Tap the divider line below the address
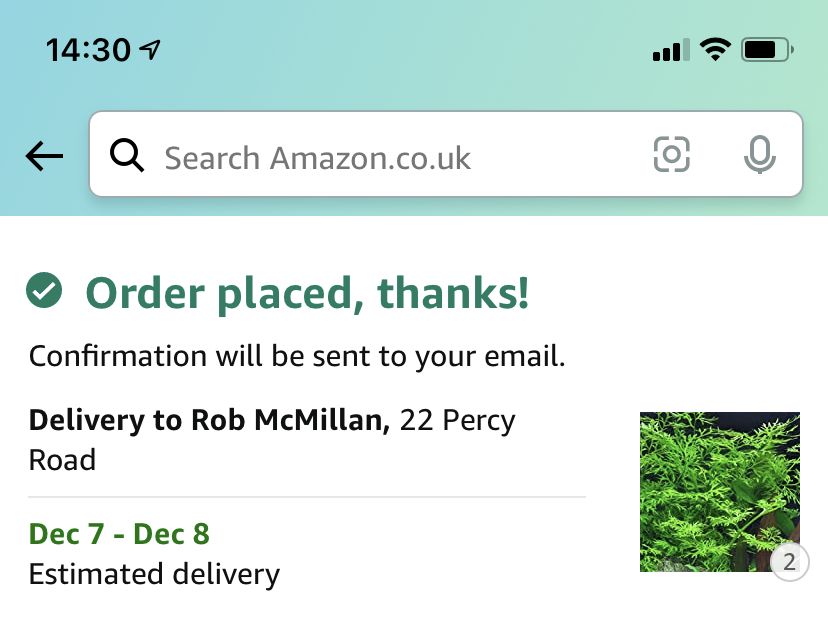Image resolution: width=828 pixels, height=625 pixels. [307, 497]
